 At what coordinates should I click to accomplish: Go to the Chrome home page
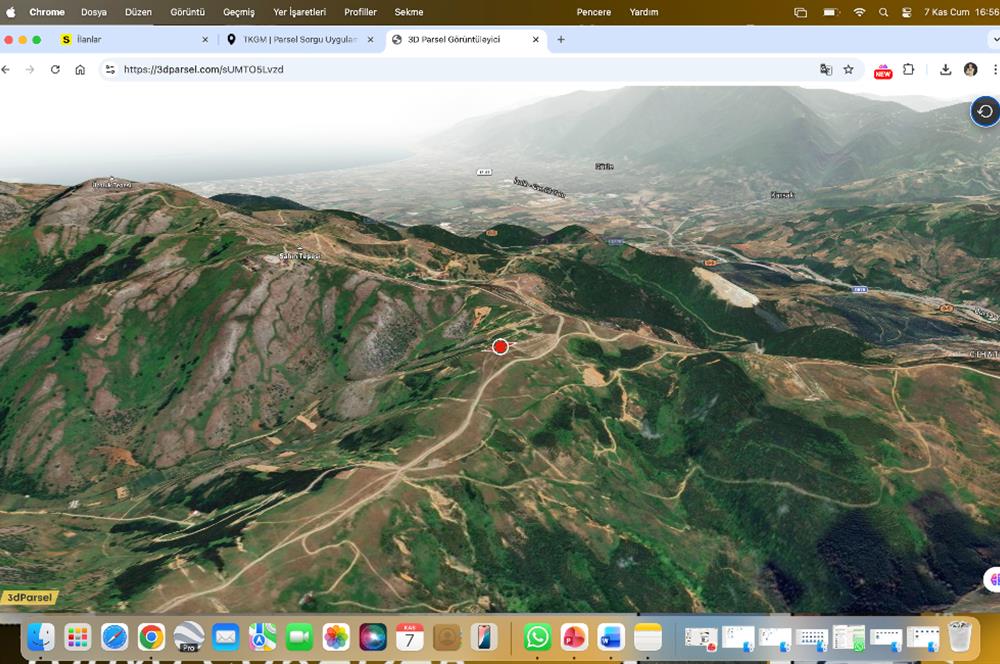pyautogui.click(x=80, y=70)
